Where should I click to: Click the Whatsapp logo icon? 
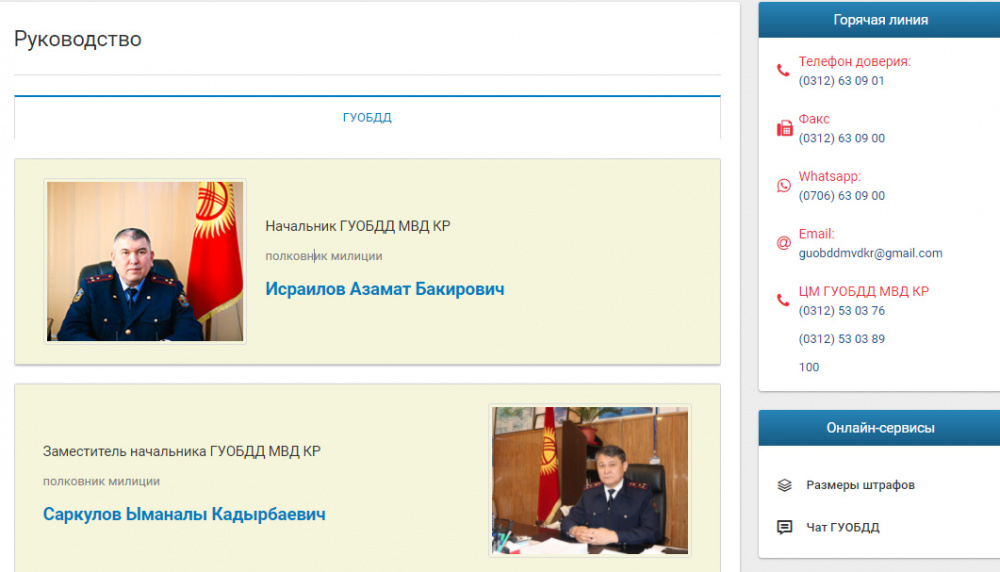pyautogui.click(x=784, y=186)
